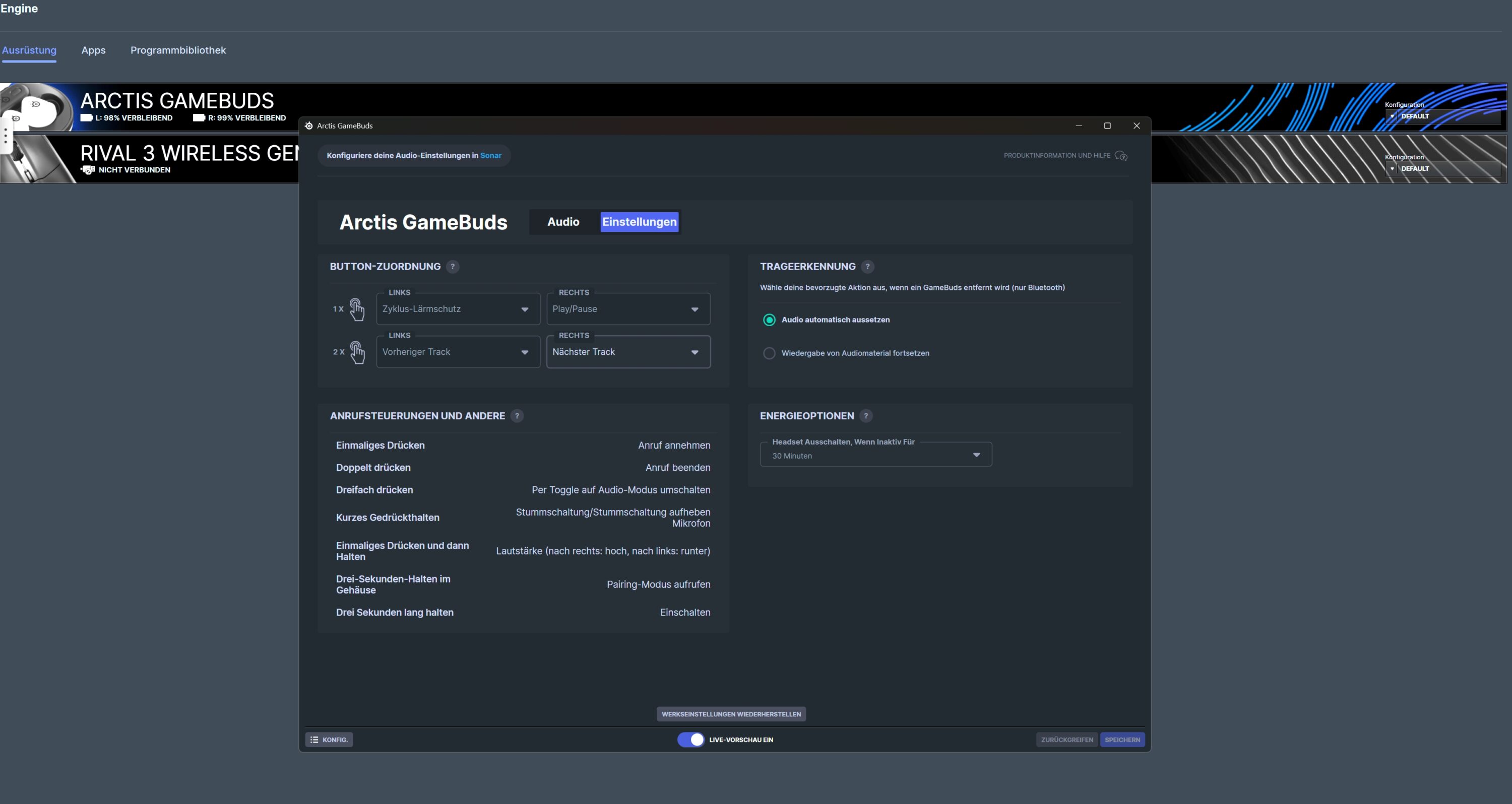Switch to the Audio tab

click(x=563, y=222)
